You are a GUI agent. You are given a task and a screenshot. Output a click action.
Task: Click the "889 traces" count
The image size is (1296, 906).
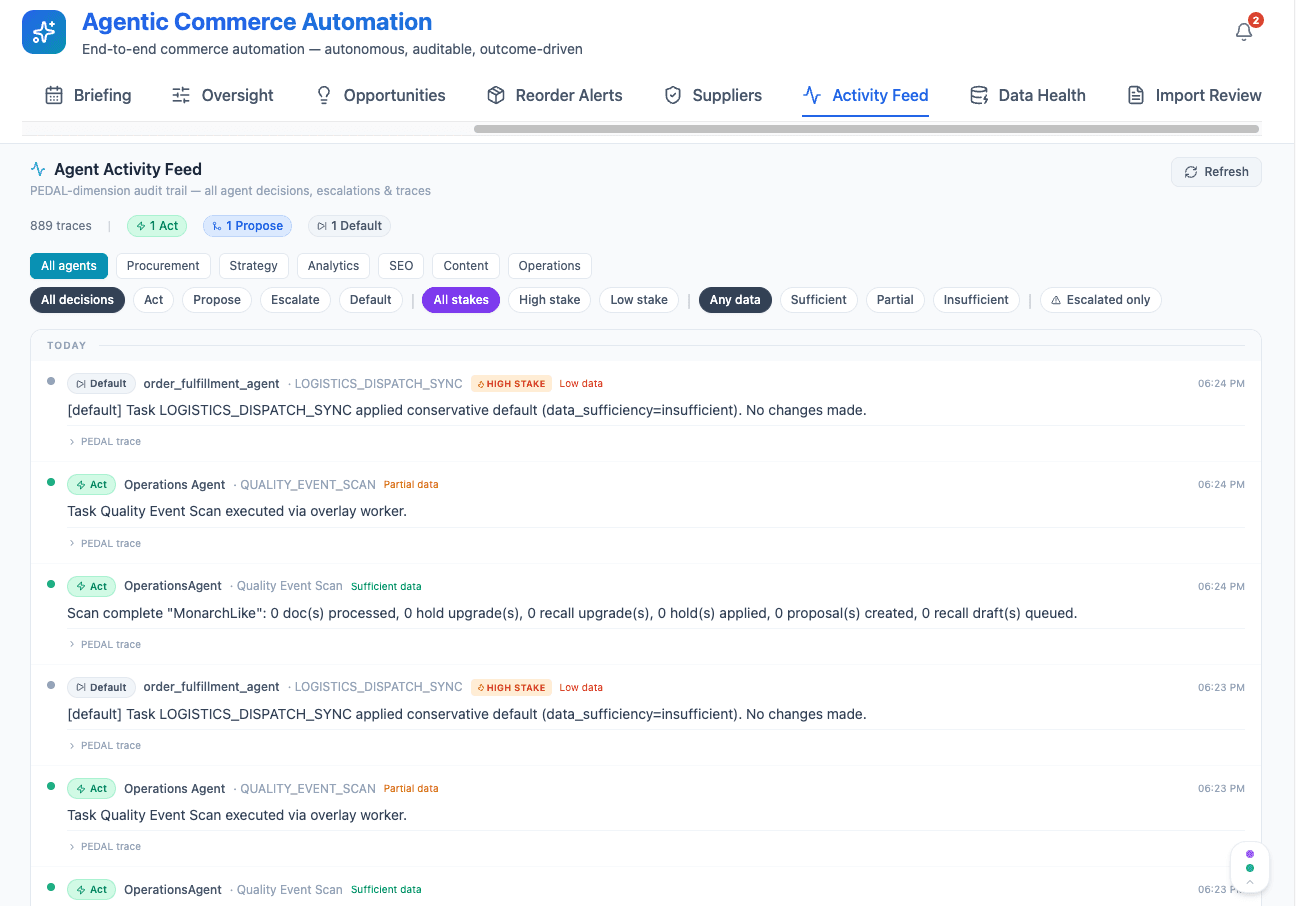point(61,226)
